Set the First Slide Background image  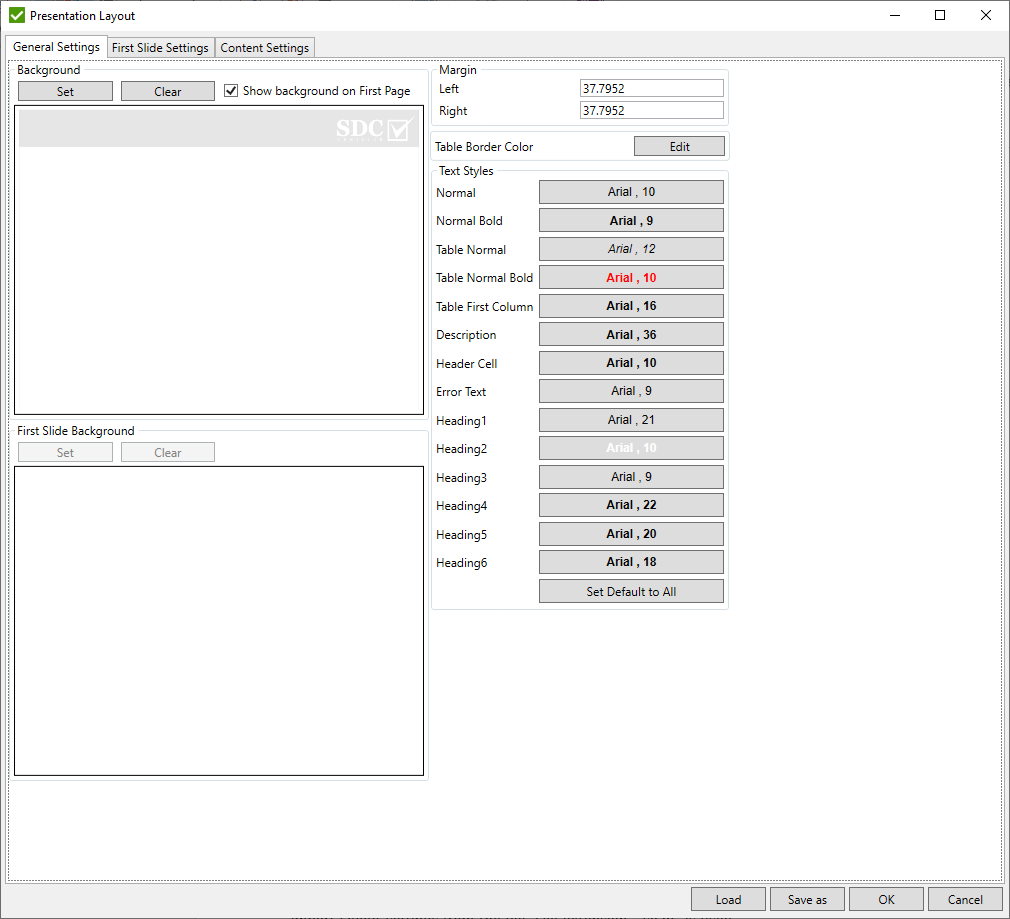[65, 452]
